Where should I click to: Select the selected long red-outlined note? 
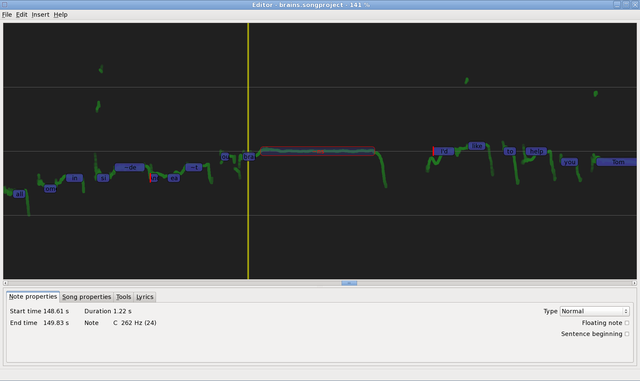[318, 151]
